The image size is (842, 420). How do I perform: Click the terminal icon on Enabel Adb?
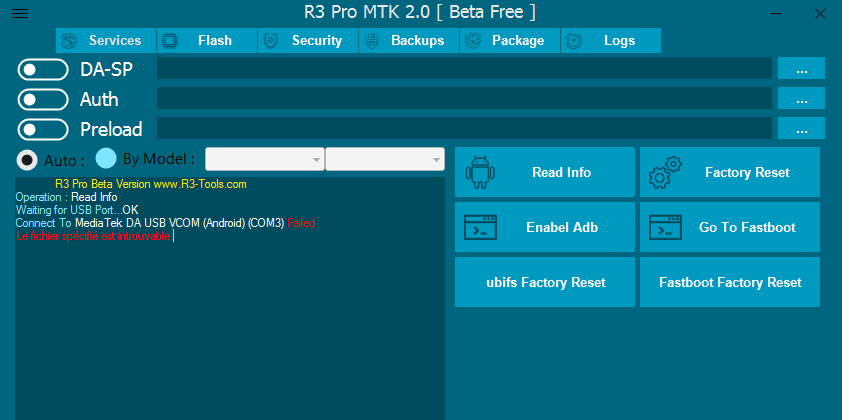[480, 227]
